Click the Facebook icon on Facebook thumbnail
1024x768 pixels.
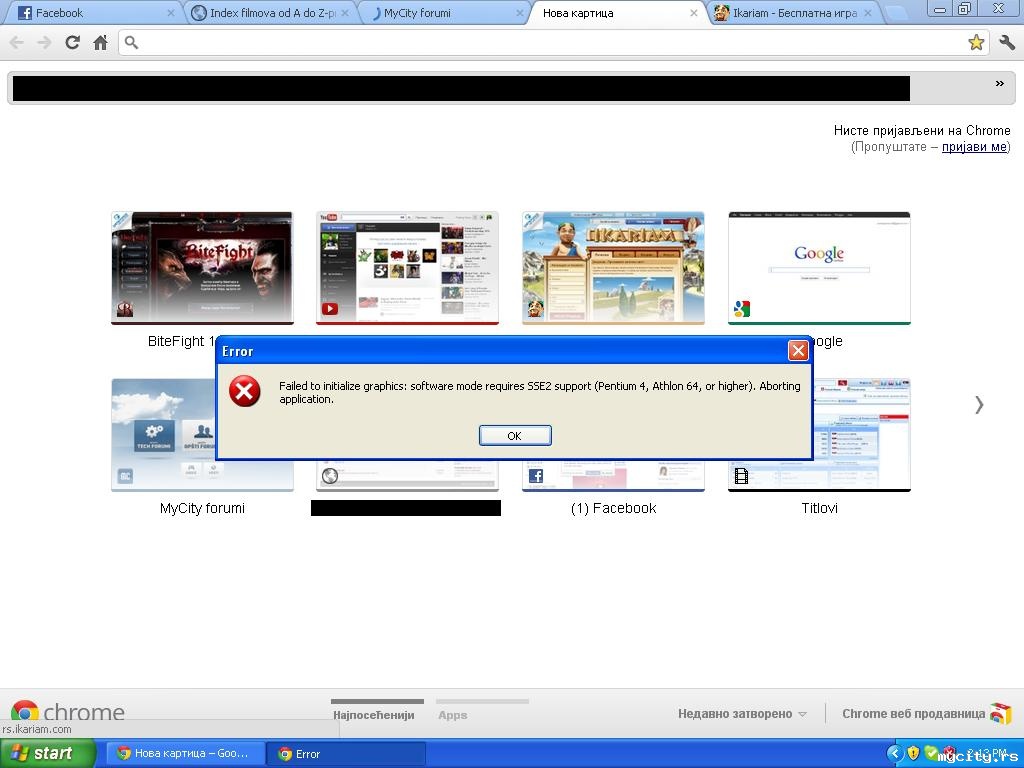coord(536,476)
